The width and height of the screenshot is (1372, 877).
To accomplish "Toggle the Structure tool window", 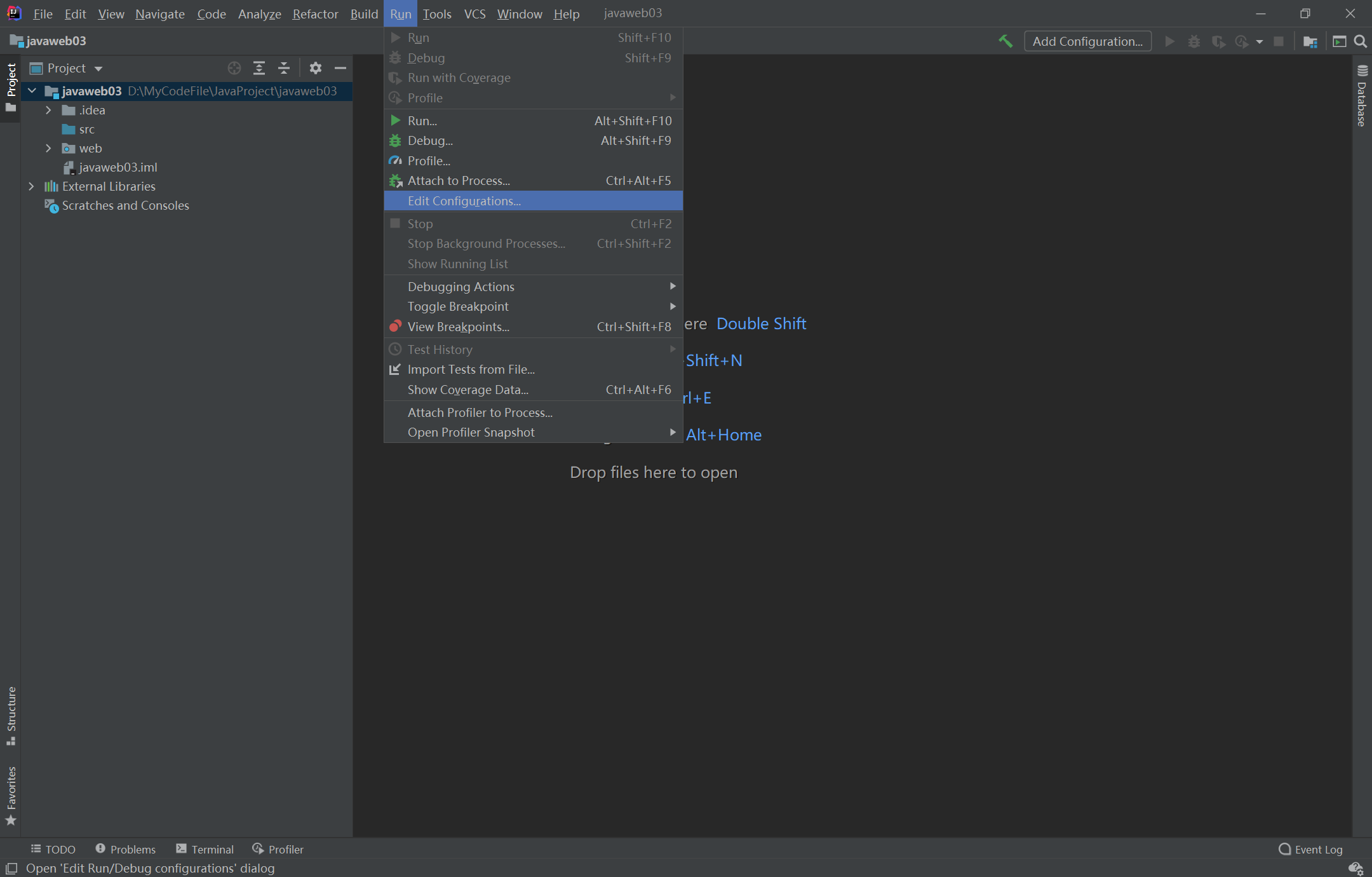I will [x=11, y=716].
